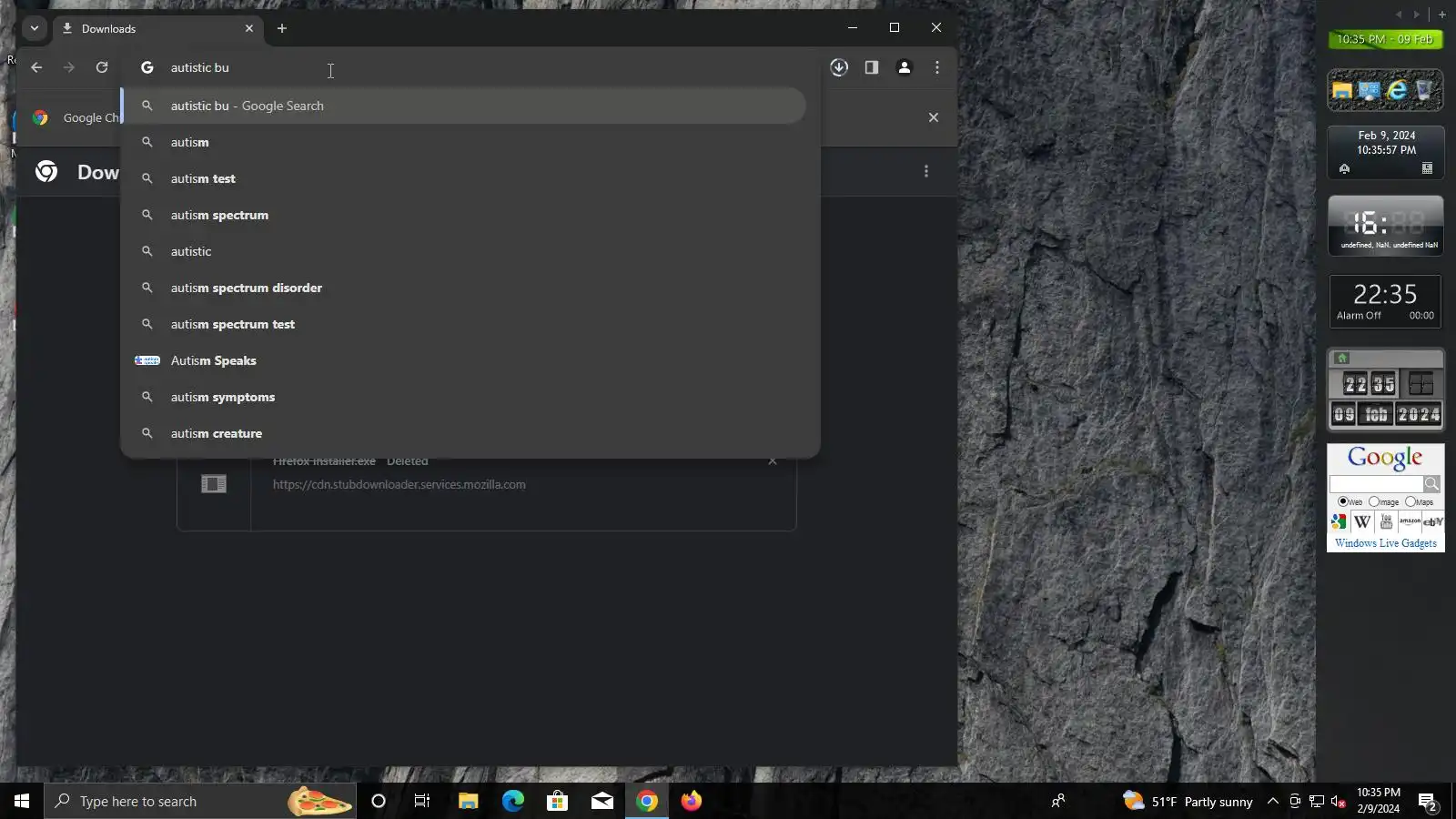Click Google gadget magnifier search button
This screenshot has width=1456, height=819.
coord(1432,484)
